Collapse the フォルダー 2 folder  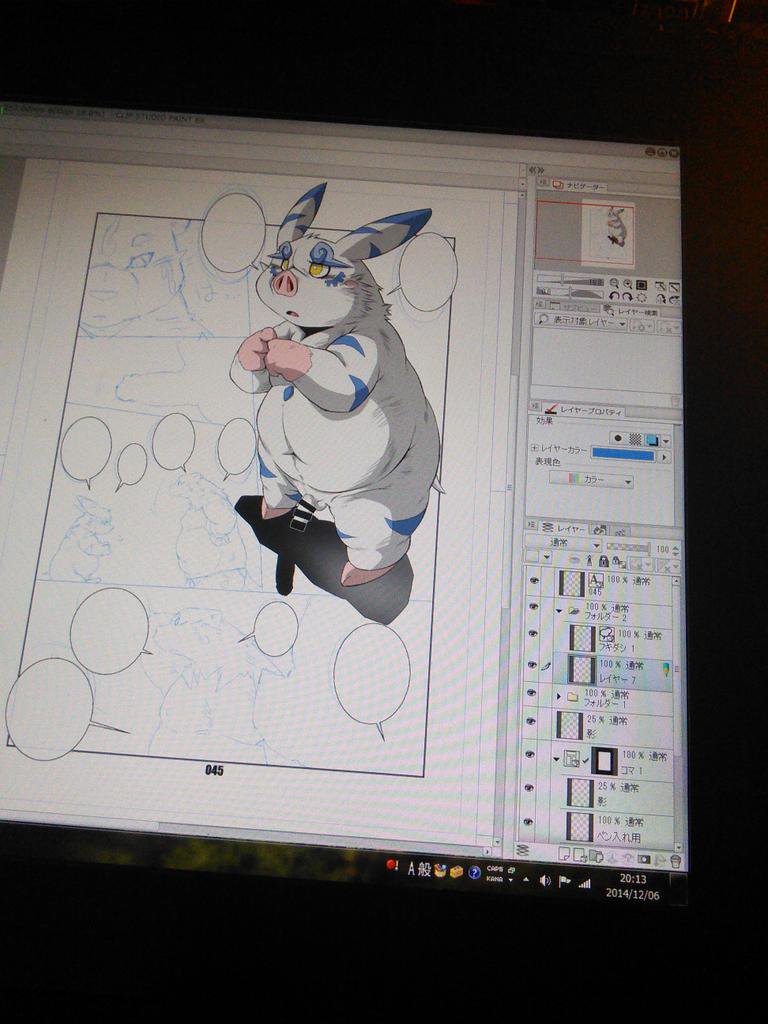[559, 611]
